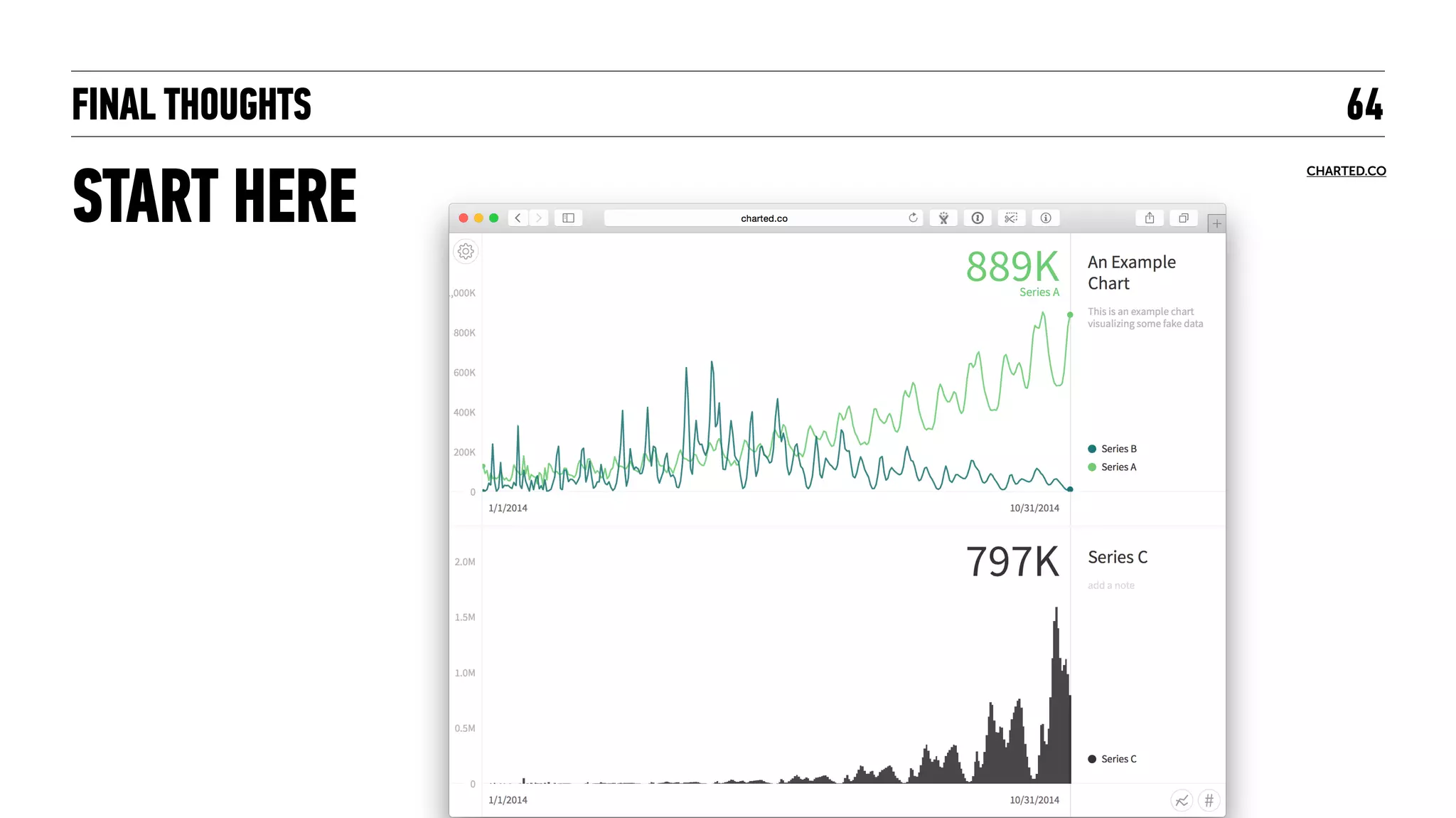Click the 1Password extension icon
Screen dimensions: 1456x818
coord(978,218)
